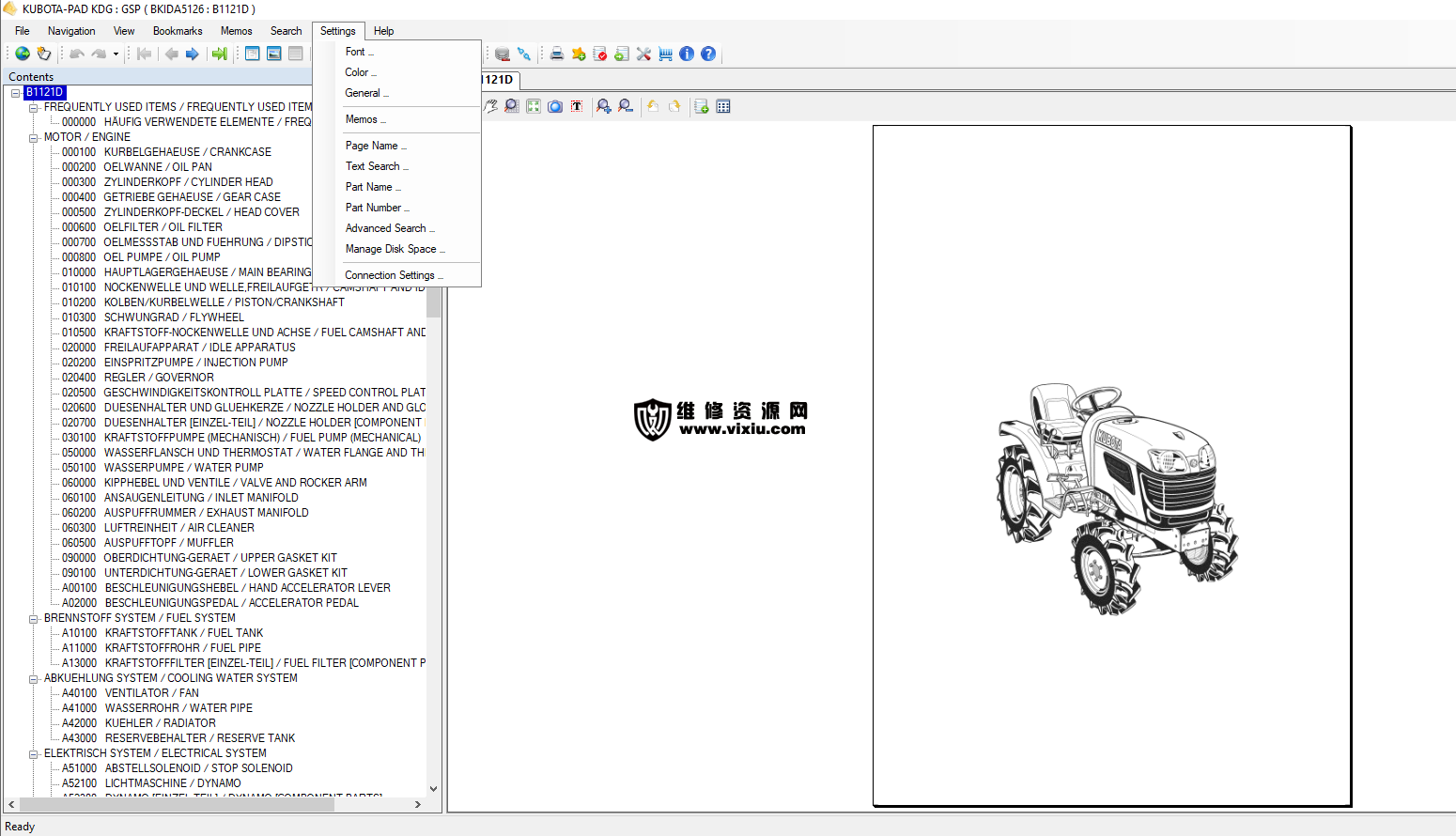Click the green jump-to-end arrow
Screen dimensions: 1456x836
pos(219,54)
